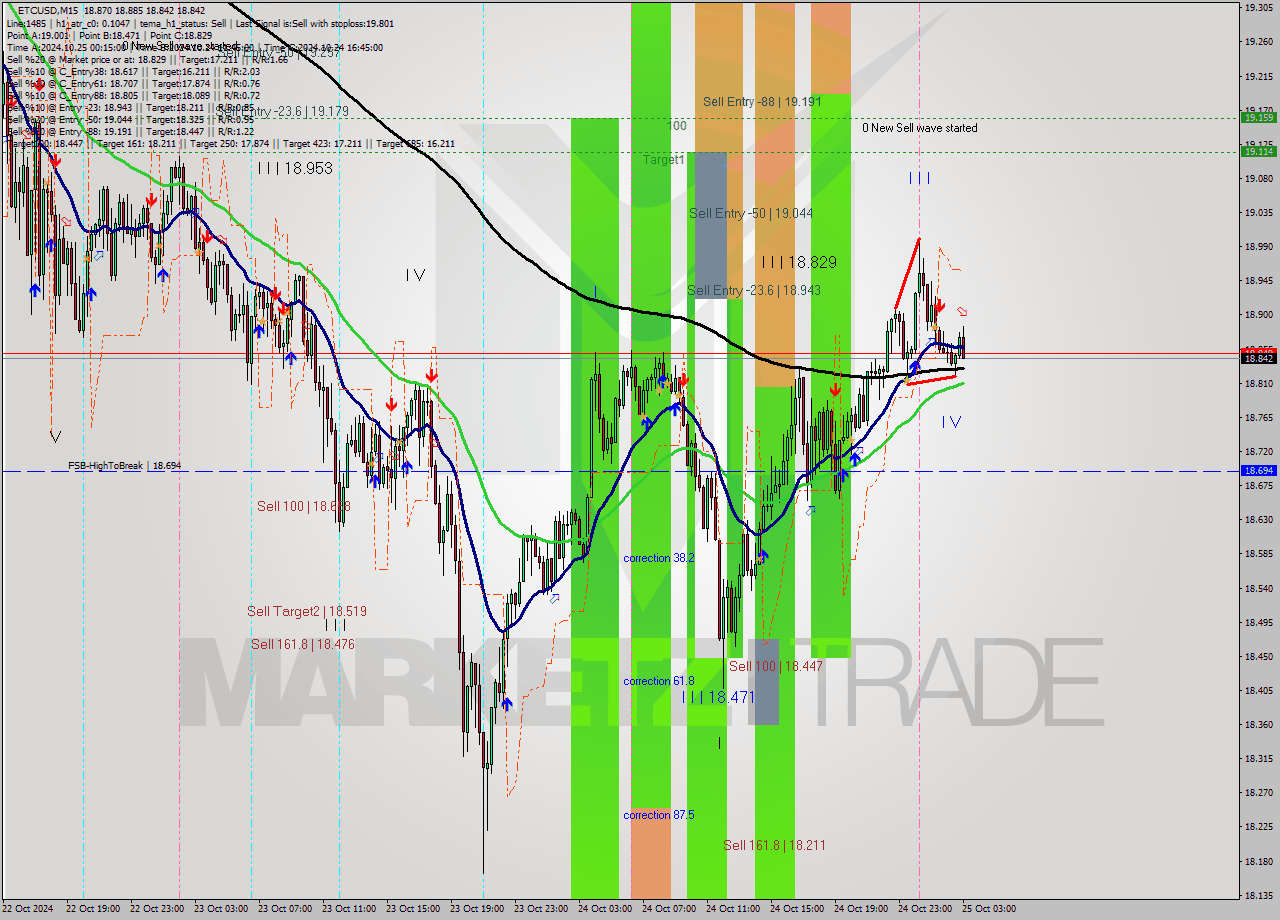1280x920 pixels.
Task: Click the 18.405 price axis value
Action: pos(1258,690)
